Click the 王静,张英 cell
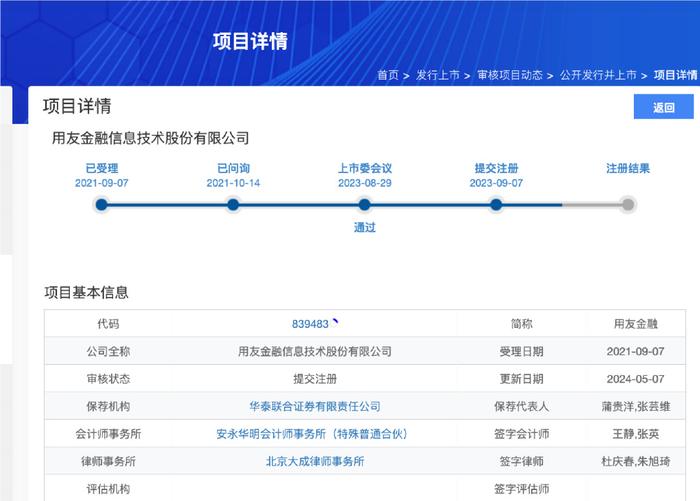700x501 pixels. (636, 434)
